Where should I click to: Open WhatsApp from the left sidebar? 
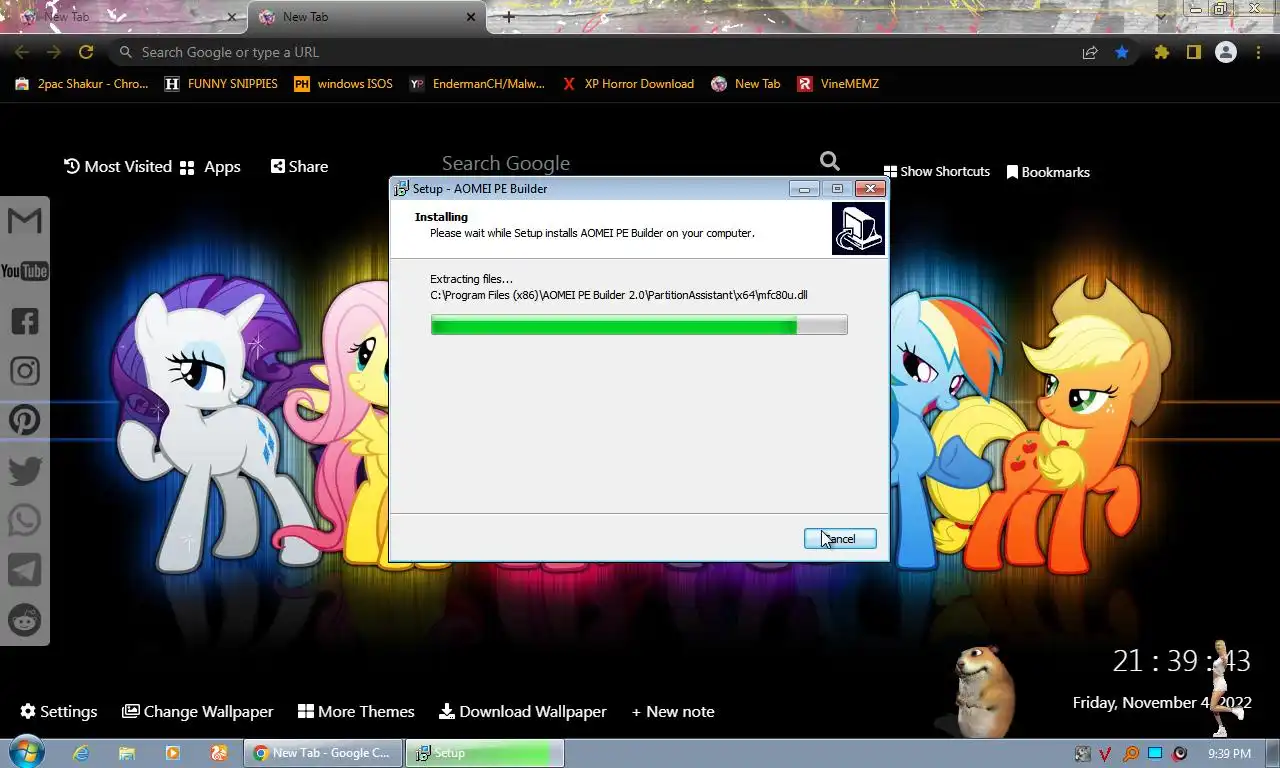click(x=25, y=520)
